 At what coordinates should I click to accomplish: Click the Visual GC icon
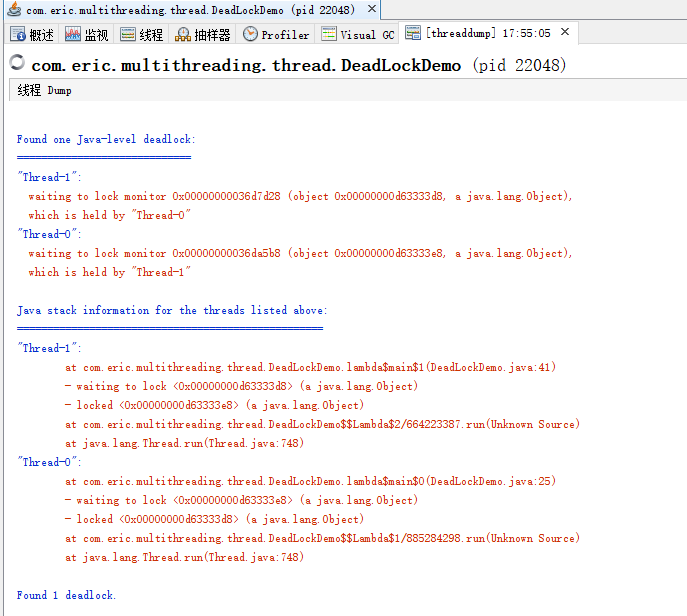[329, 34]
